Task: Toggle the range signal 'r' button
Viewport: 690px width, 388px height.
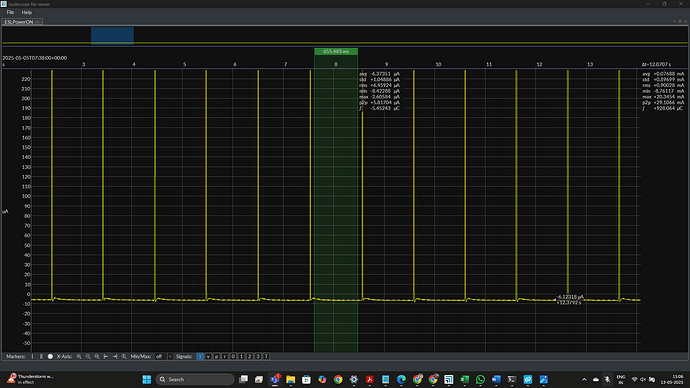Action: coord(225,356)
